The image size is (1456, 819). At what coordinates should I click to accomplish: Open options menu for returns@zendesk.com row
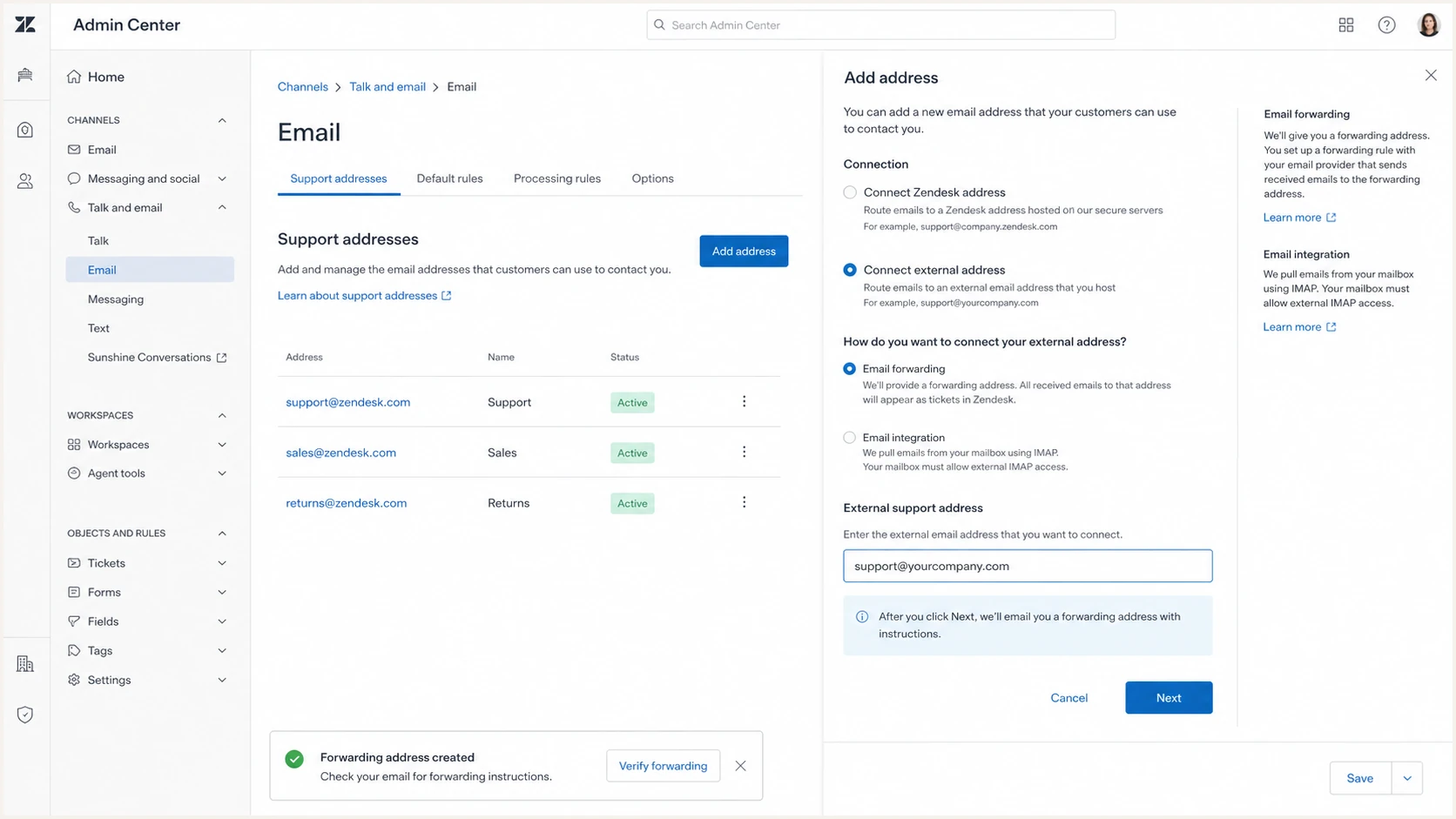(x=744, y=502)
